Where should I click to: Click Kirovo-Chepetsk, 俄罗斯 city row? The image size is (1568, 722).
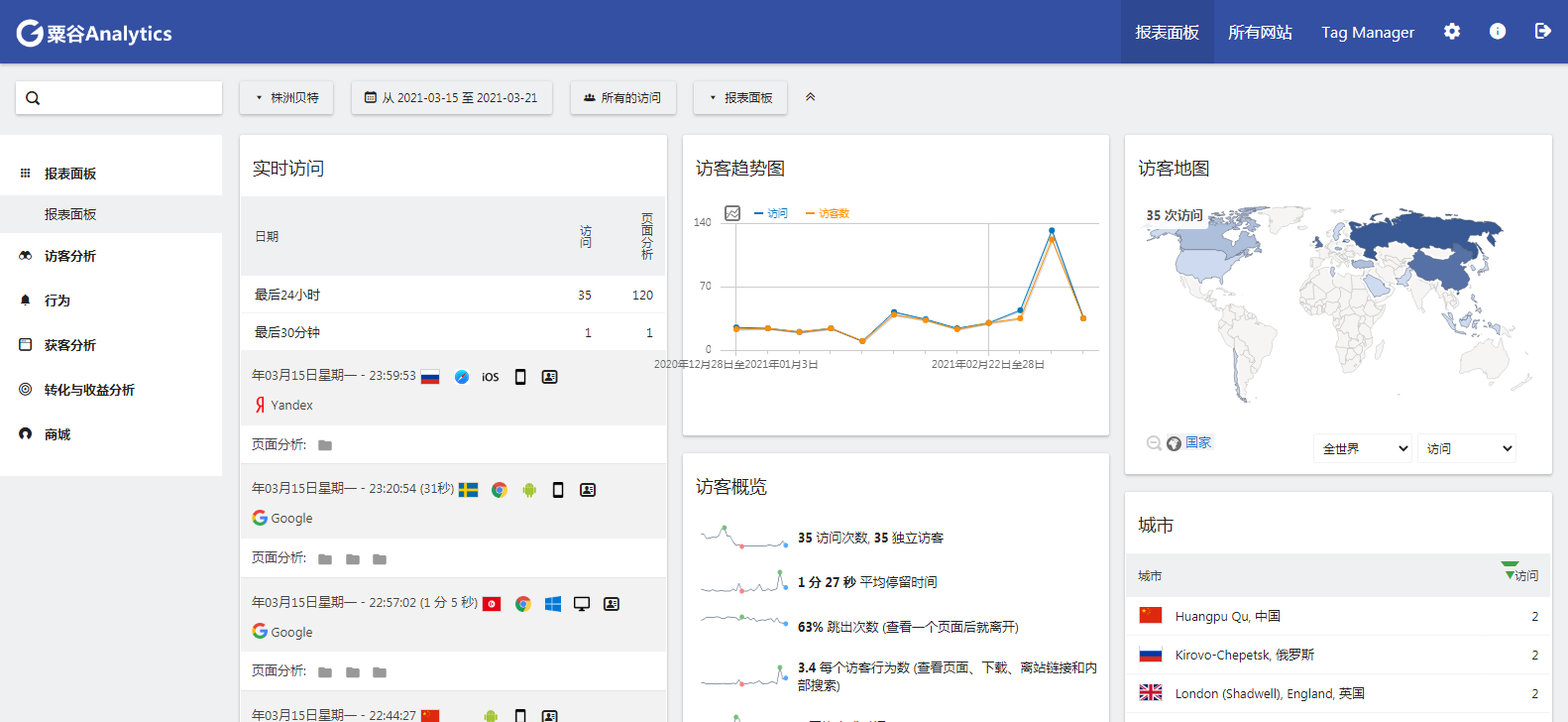point(1338,655)
